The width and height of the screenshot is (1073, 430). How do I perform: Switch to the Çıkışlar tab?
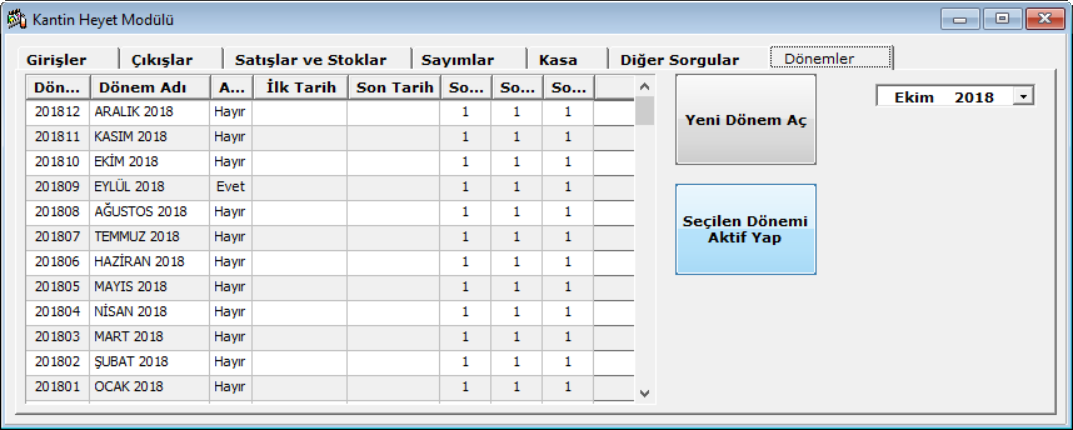162,60
